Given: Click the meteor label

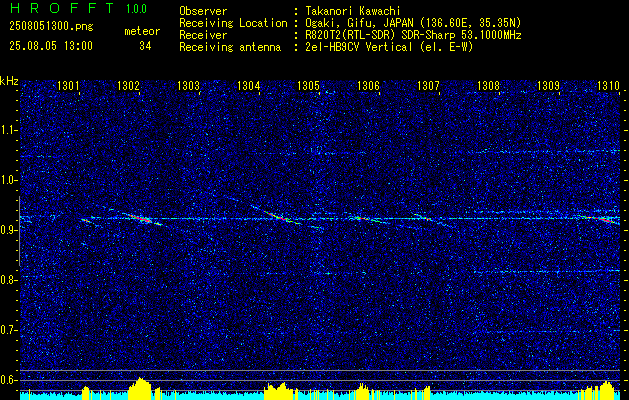Looking at the screenshot, I should click(x=142, y=31).
